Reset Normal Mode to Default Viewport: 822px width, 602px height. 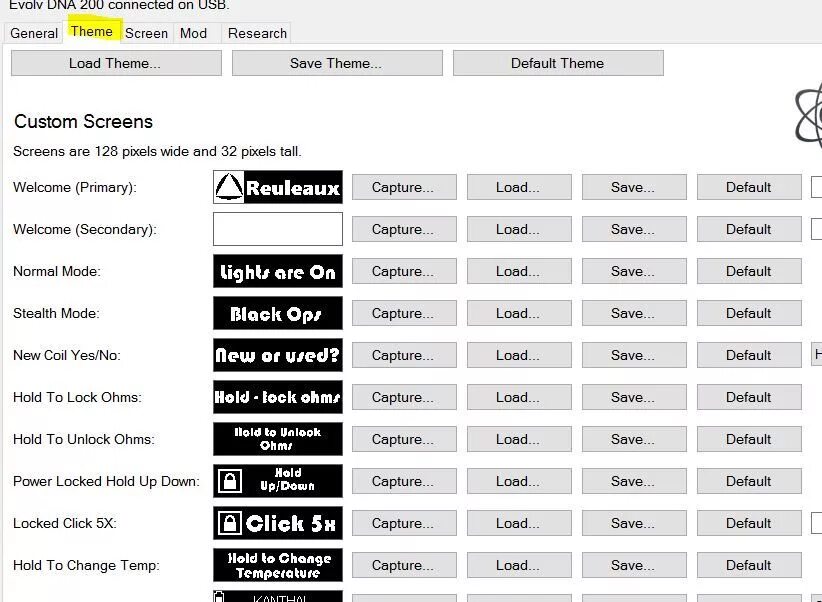coord(749,271)
